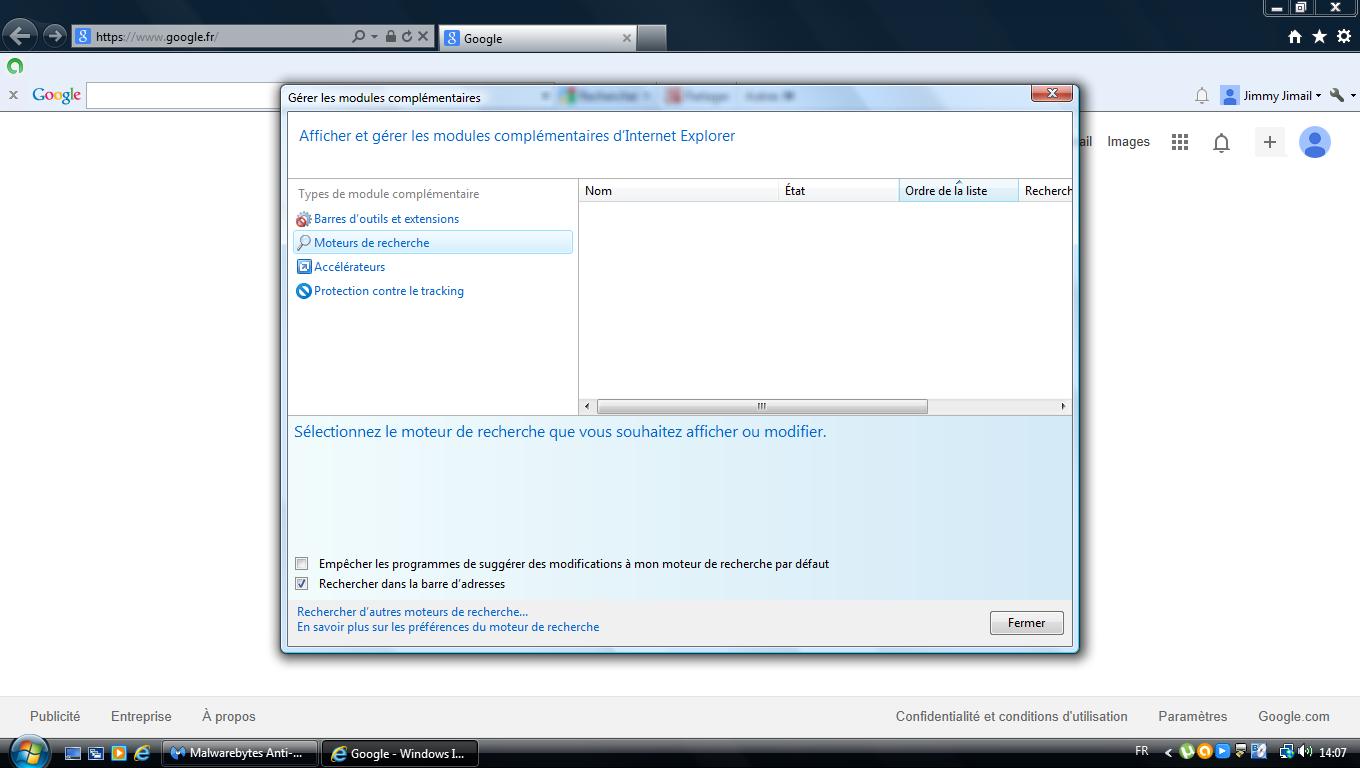
Task: Open the Google.com footer link
Action: pos(1294,716)
